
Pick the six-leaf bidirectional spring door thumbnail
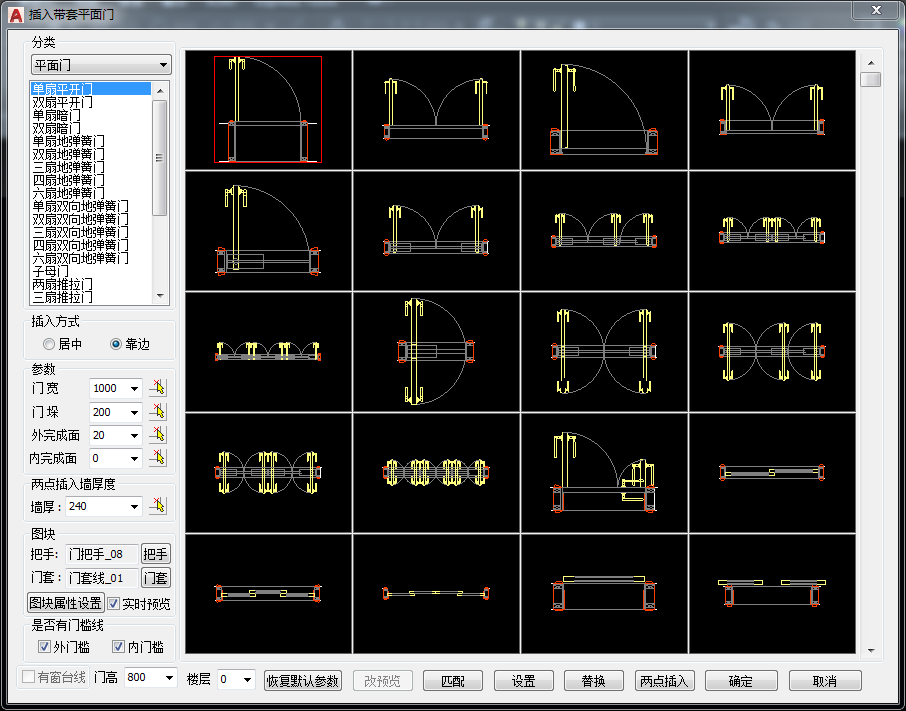[436, 472]
